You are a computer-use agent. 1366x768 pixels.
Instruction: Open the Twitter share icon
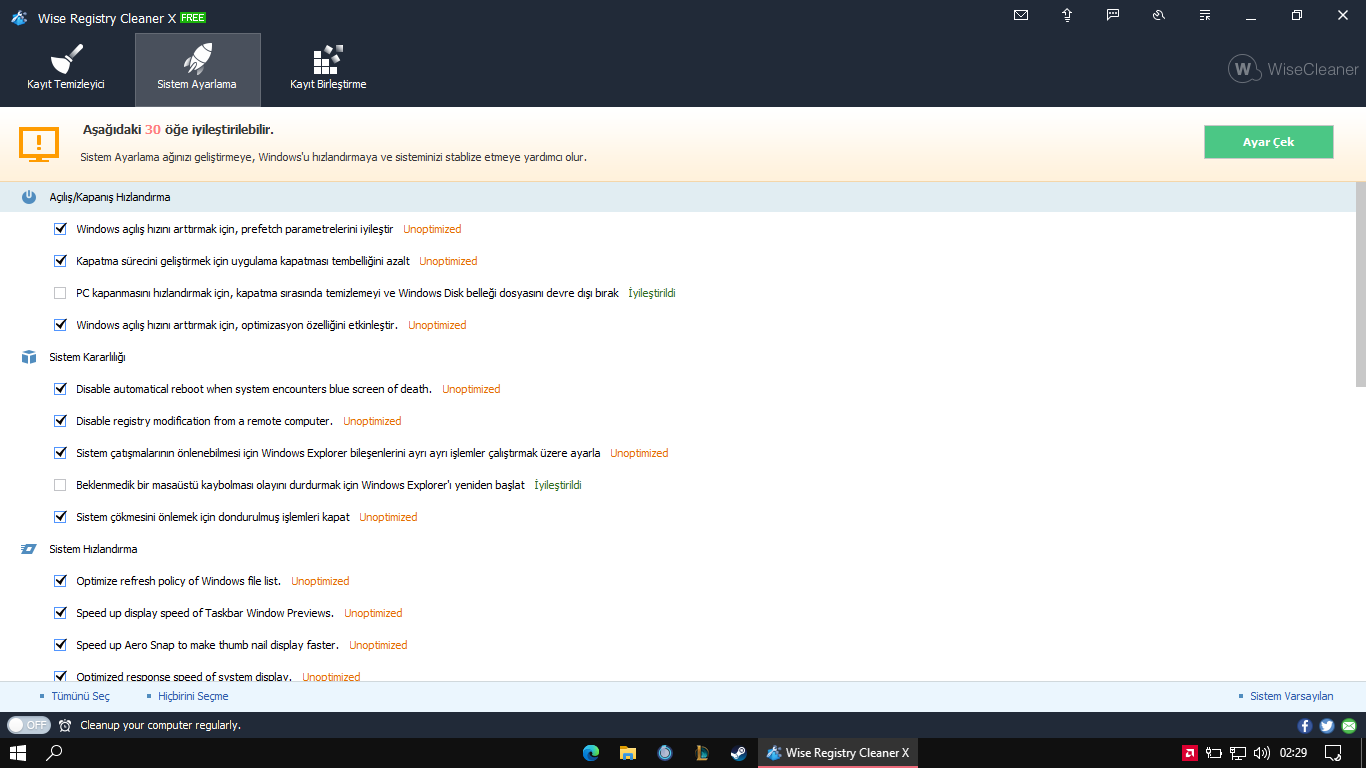tap(1327, 726)
